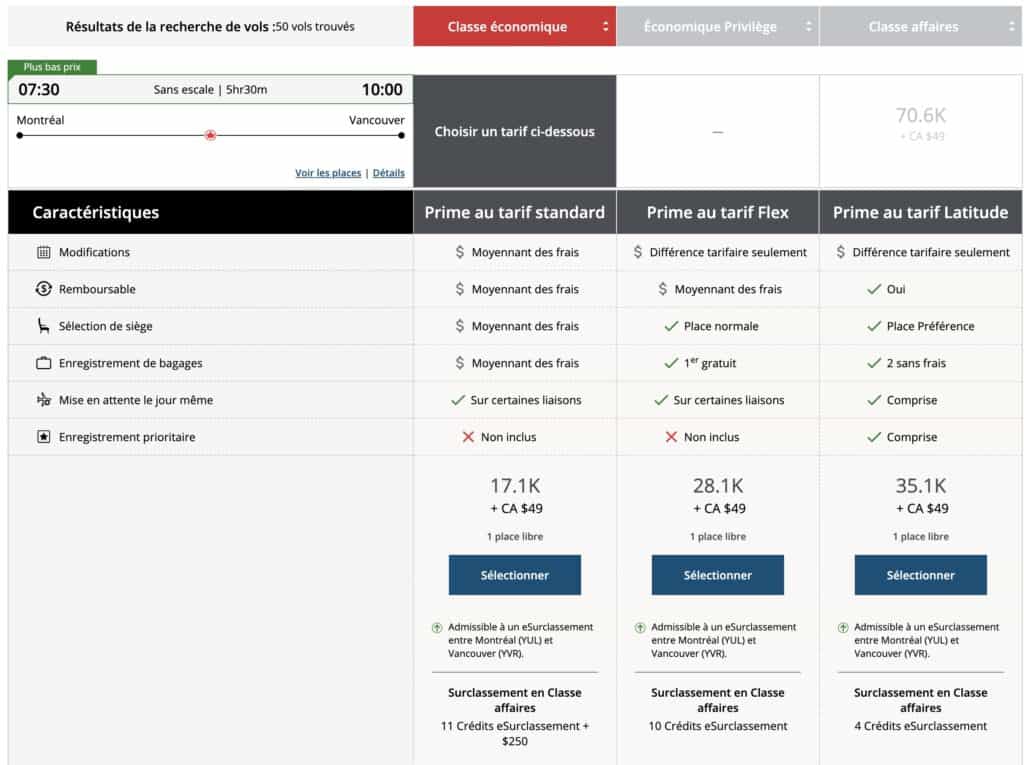Click the red Air Canada flight marker
The width and height of the screenshot is (1024, 765).
[210, 135]
